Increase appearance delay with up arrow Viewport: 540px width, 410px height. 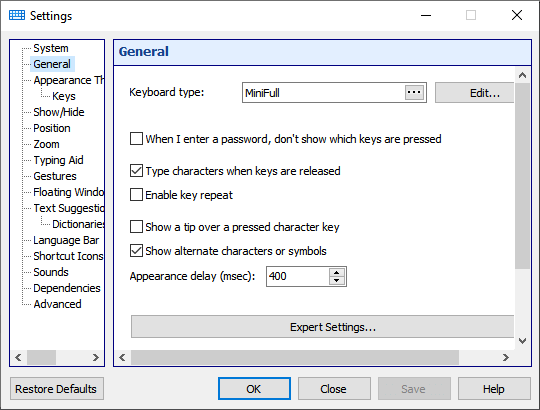pos(336,272)
